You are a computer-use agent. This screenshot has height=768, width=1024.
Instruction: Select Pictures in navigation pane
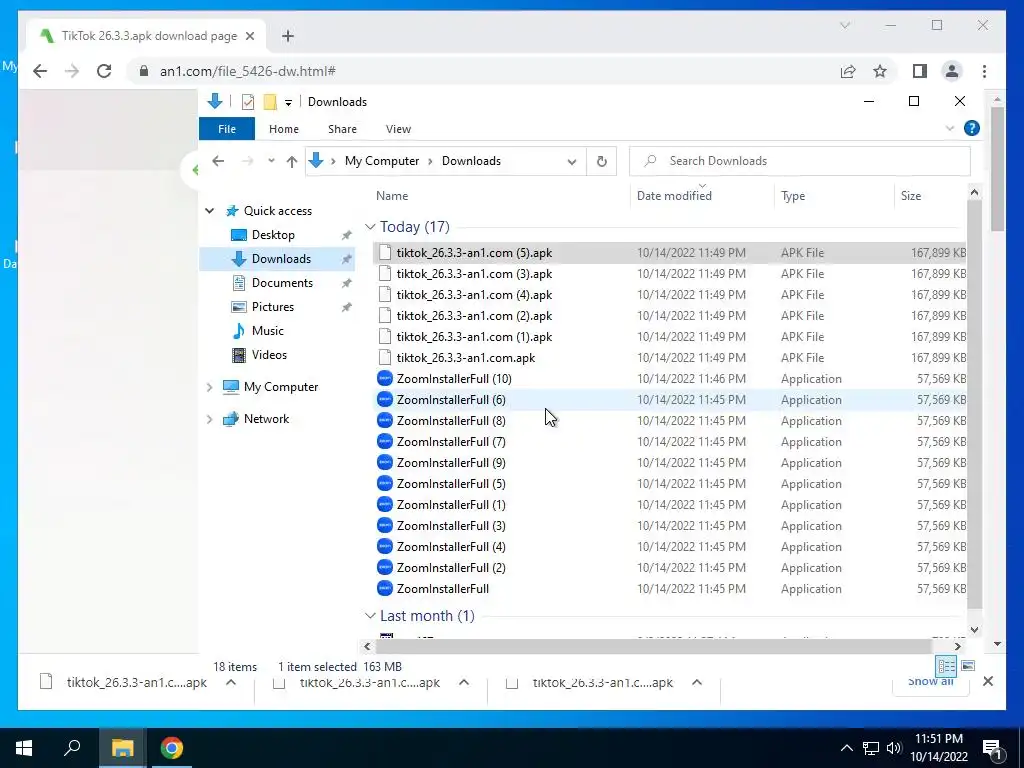273,306
